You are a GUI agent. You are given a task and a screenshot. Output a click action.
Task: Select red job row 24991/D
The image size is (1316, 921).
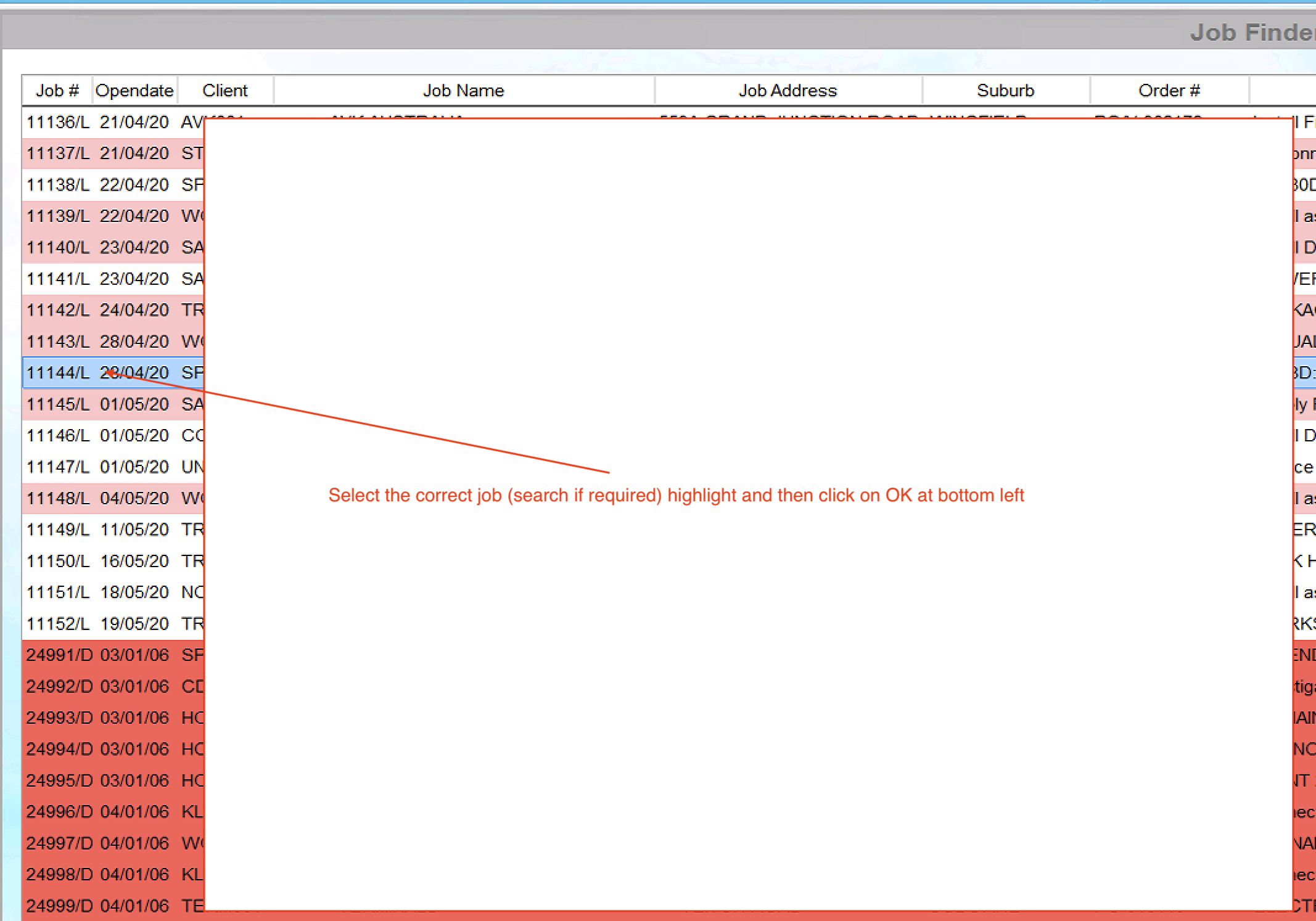click(x=59, y=655)
